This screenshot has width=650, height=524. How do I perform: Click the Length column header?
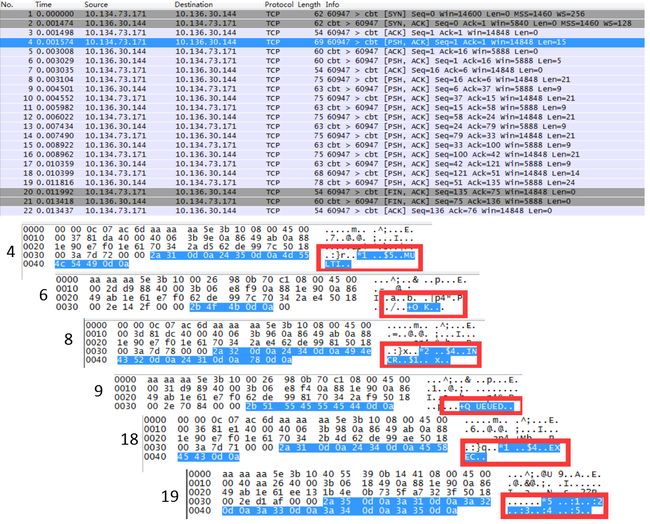click(x=309, y=5)
